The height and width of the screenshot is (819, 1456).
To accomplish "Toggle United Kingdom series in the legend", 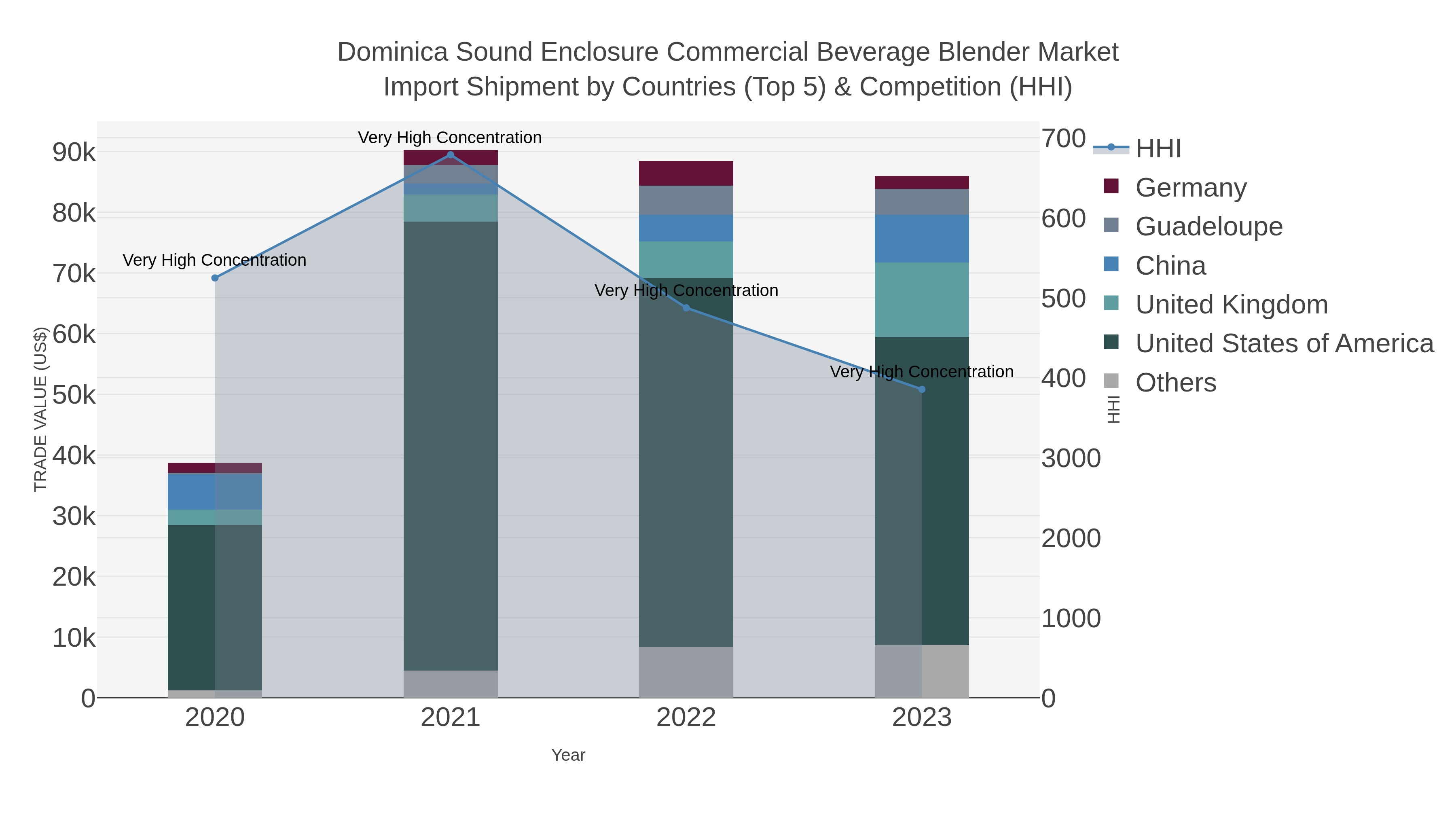I will click(x=1216, y=305).
